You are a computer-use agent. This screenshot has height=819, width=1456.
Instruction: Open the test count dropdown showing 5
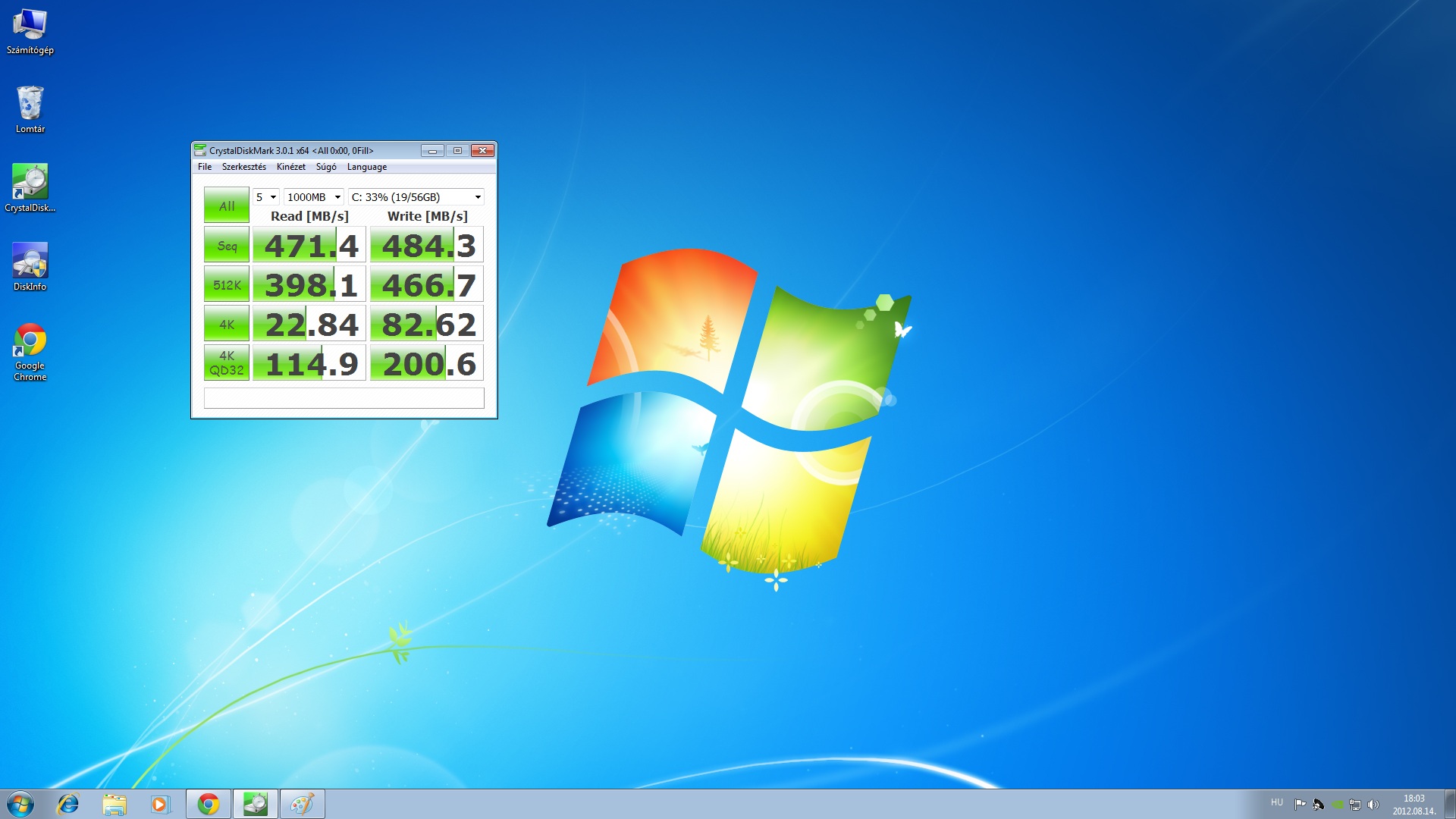tap(266, 197)
